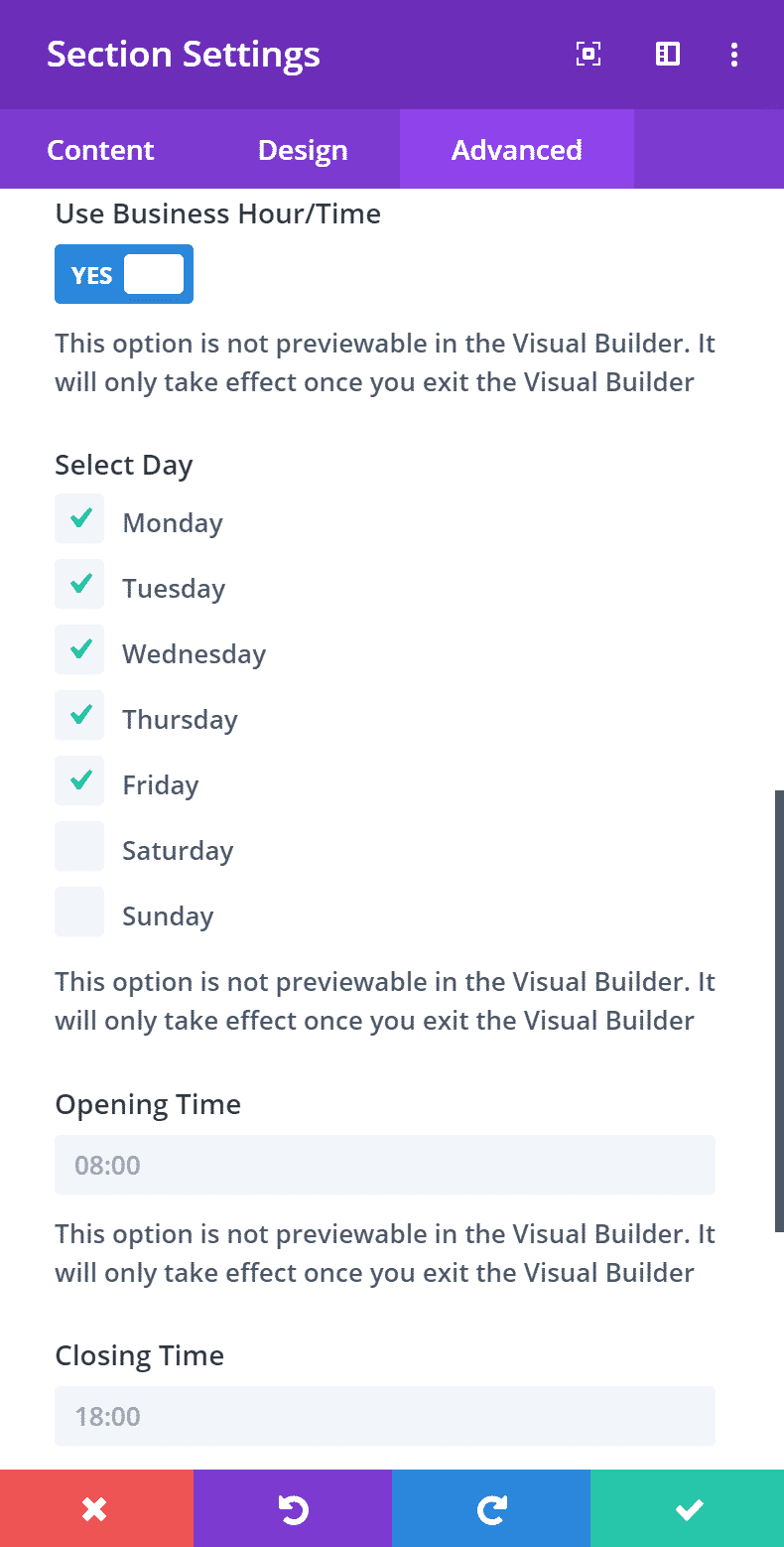
Task: Click the blue redo arrow button
Action: click(x=491, y=1508)
